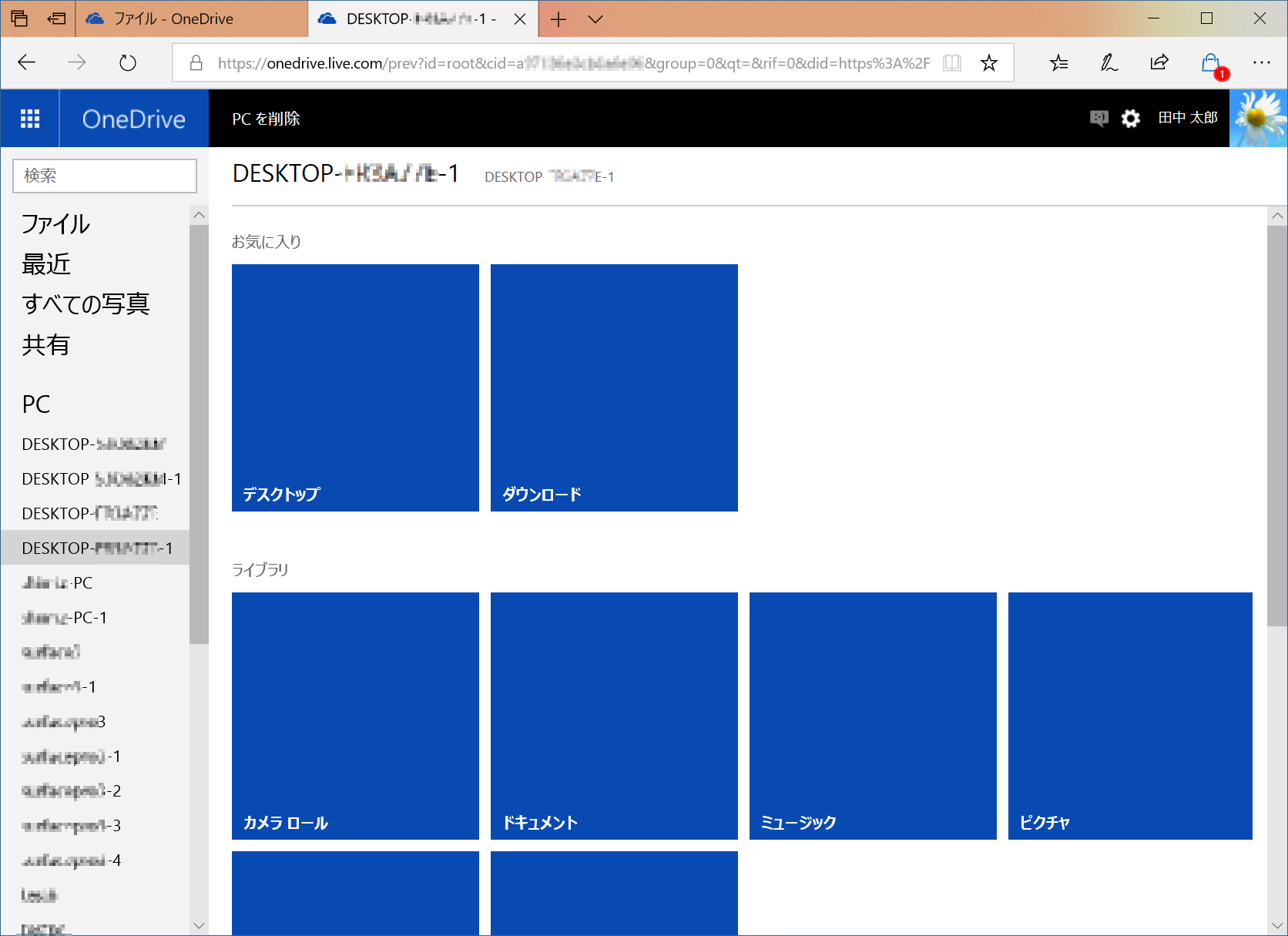The height and width of the screenshot is (936, 1288).
Task: Click the feedback chat icon in header
Action: point(1098,119)
